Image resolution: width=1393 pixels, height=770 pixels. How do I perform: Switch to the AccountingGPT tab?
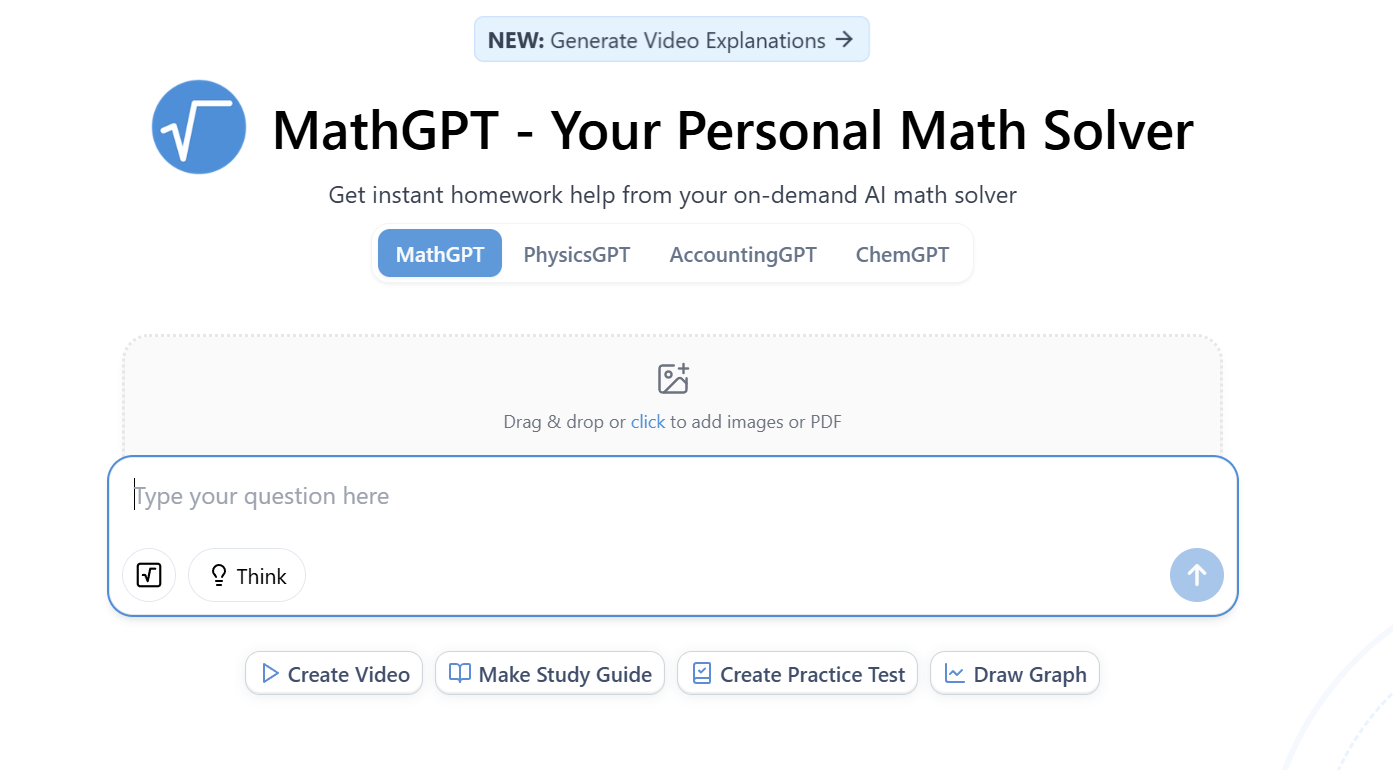point(743,254)
